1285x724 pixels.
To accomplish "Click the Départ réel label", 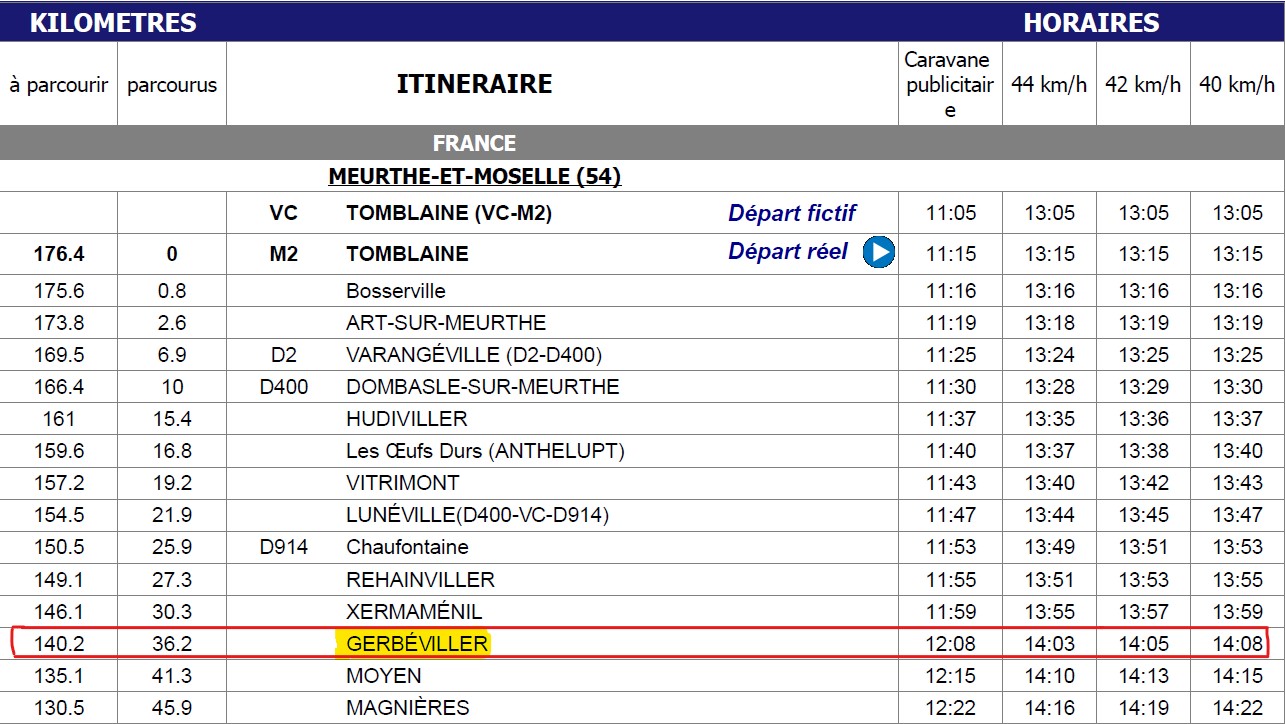I will click(788, 252).
